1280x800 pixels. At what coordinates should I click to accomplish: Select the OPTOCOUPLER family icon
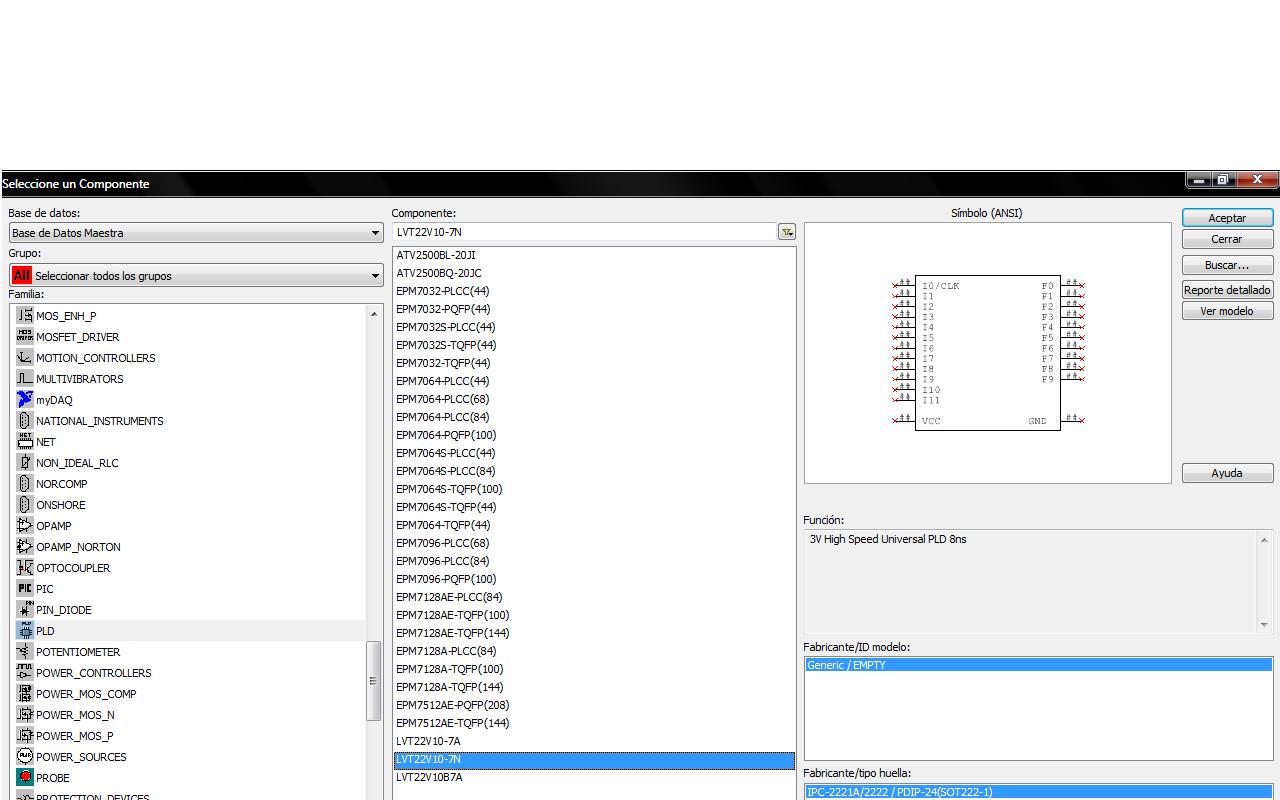pos(25,568)
